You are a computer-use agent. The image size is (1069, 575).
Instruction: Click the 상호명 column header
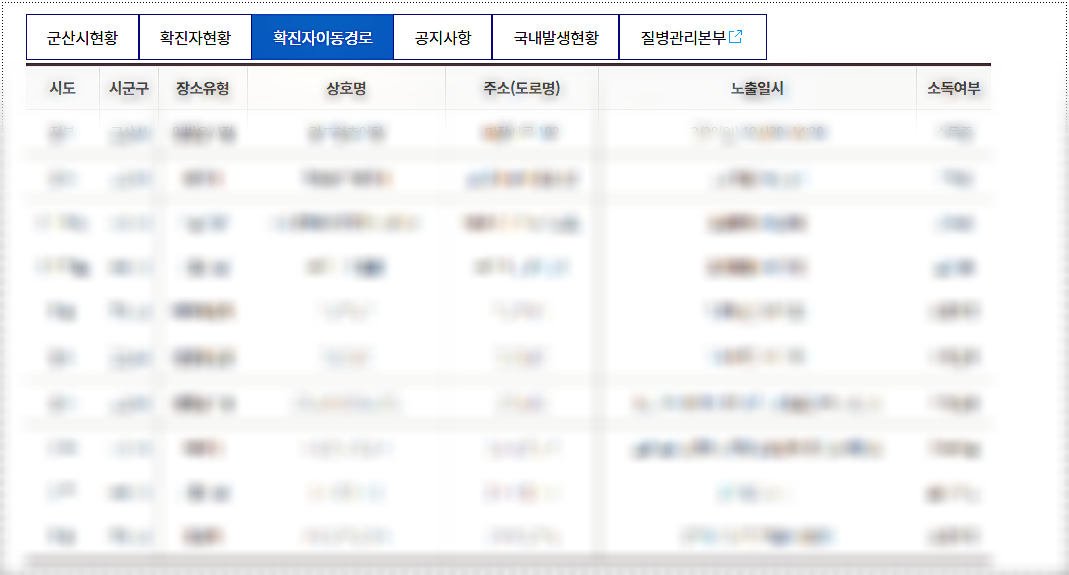tap(346, 88)
